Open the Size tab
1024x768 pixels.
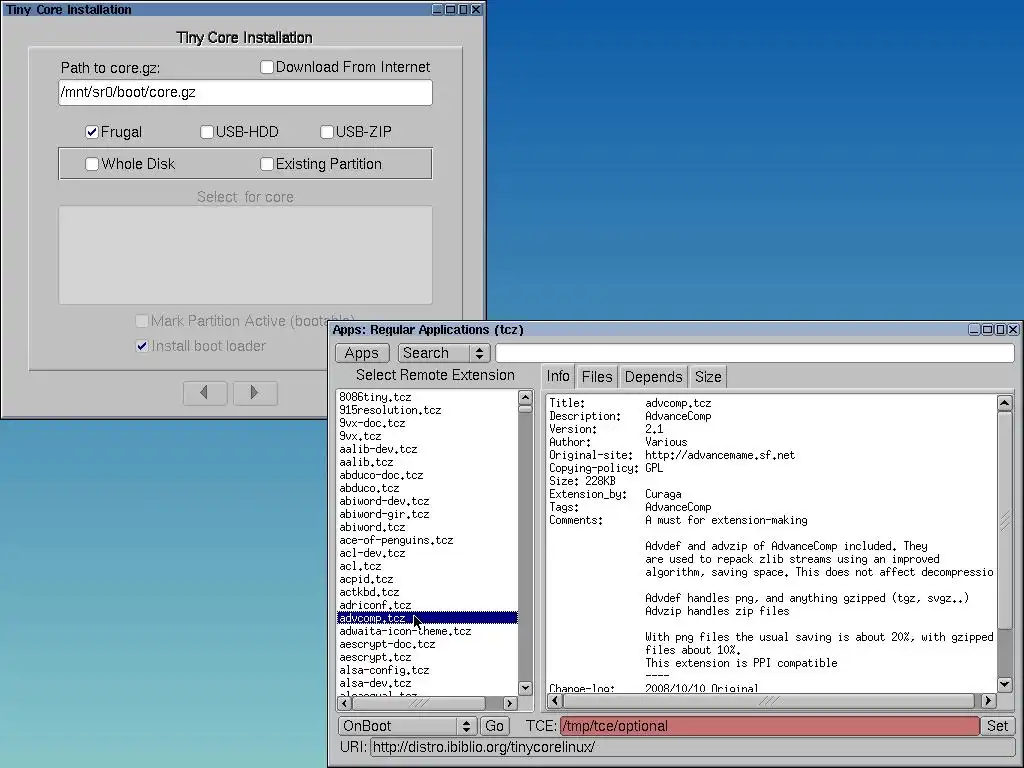pyautogui.click(x=708, y=377)
